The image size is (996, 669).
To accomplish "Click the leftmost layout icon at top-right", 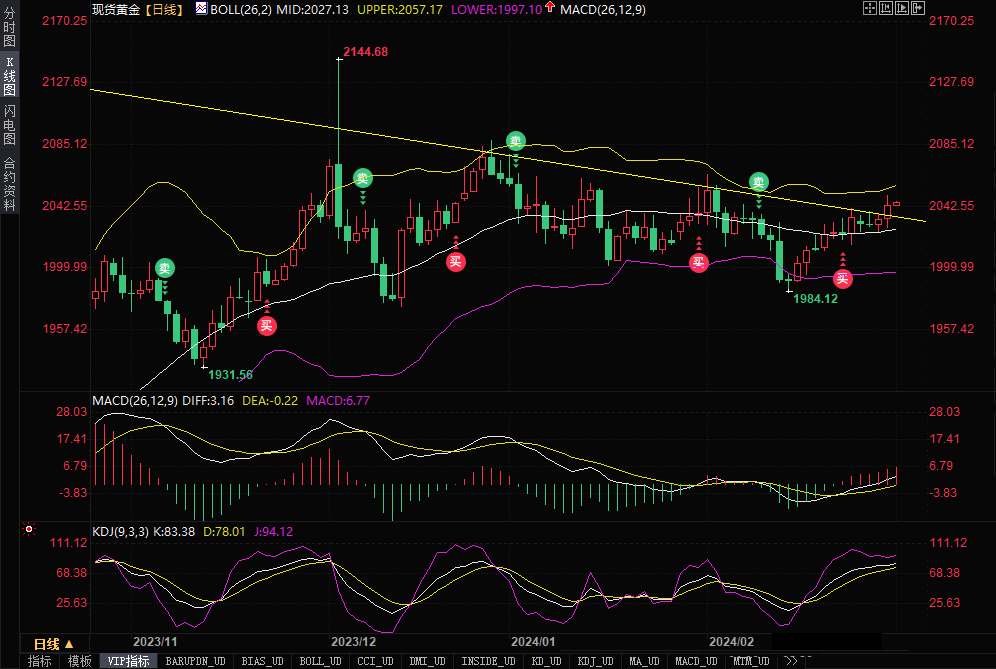I will click(x=869, y=8).
